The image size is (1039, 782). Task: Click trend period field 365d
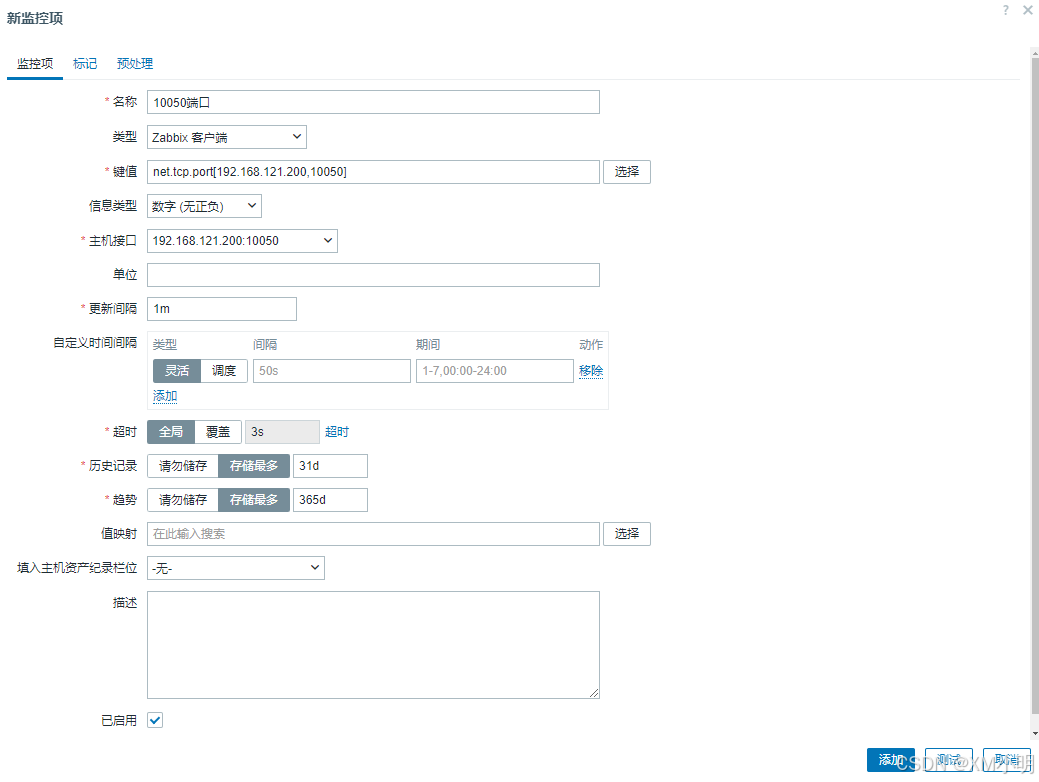(330, 500)
